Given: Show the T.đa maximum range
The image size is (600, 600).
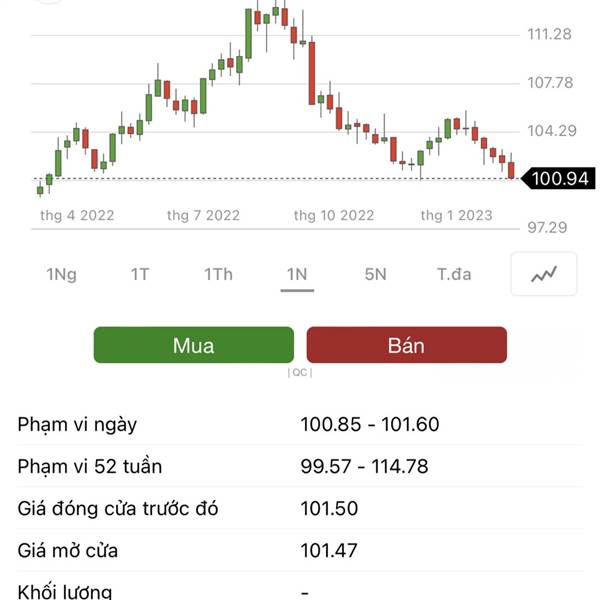Looking at the screenshot, I should click(x=454, y=274).
